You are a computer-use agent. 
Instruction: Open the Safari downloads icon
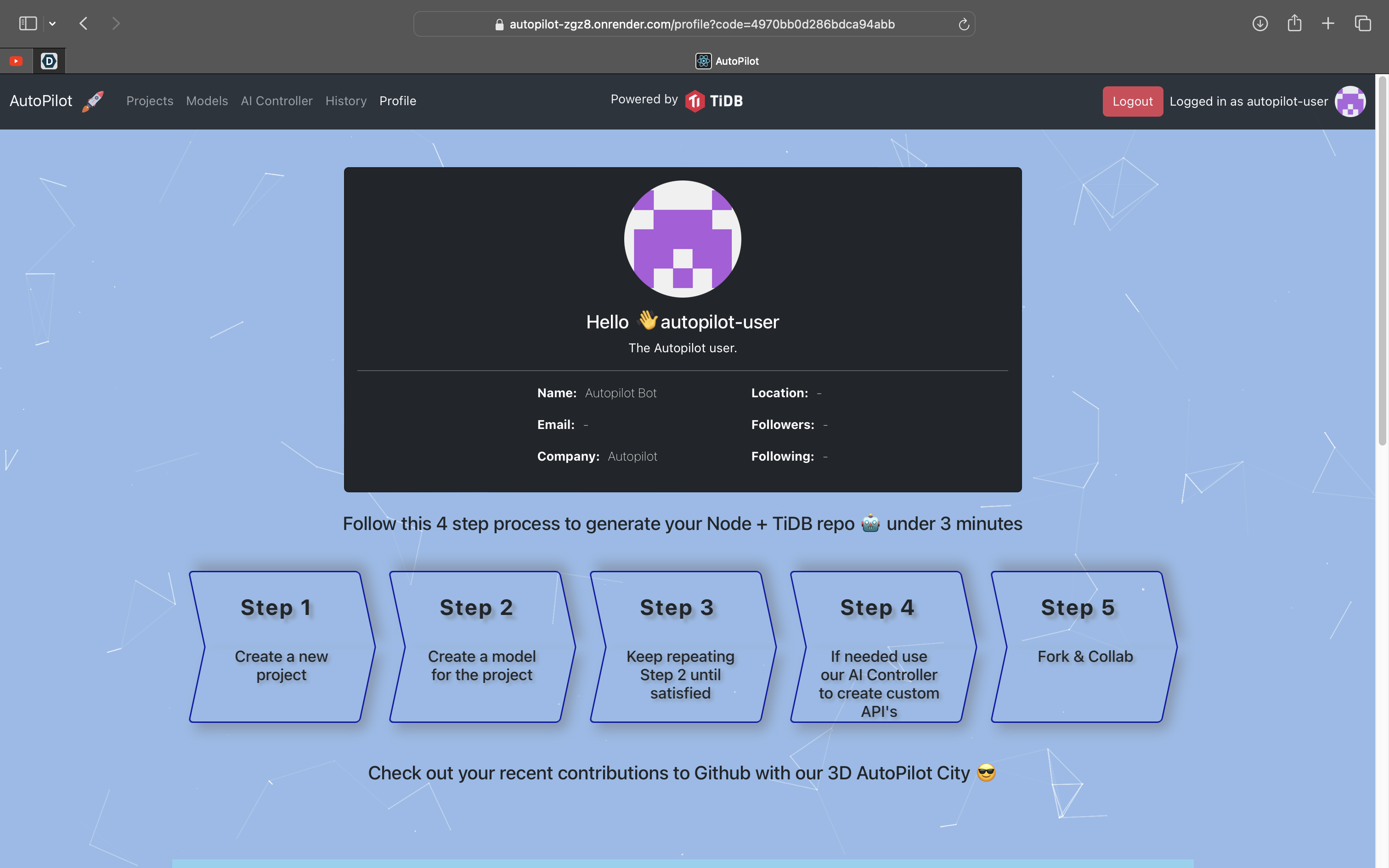pos(1260,23)
